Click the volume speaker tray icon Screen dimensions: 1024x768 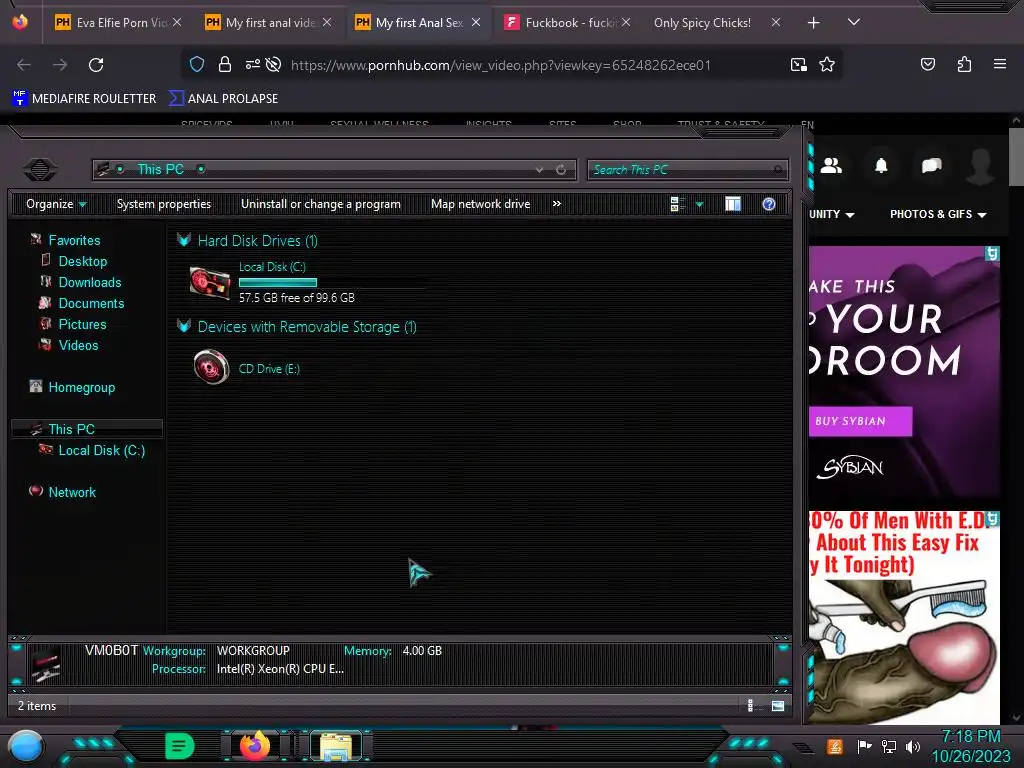(x=912, y=746)
